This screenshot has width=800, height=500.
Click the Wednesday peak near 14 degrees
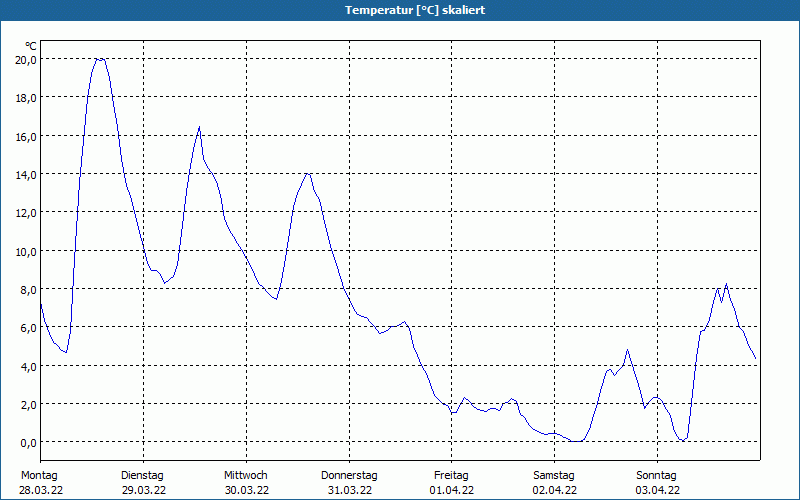click(307, 173)
